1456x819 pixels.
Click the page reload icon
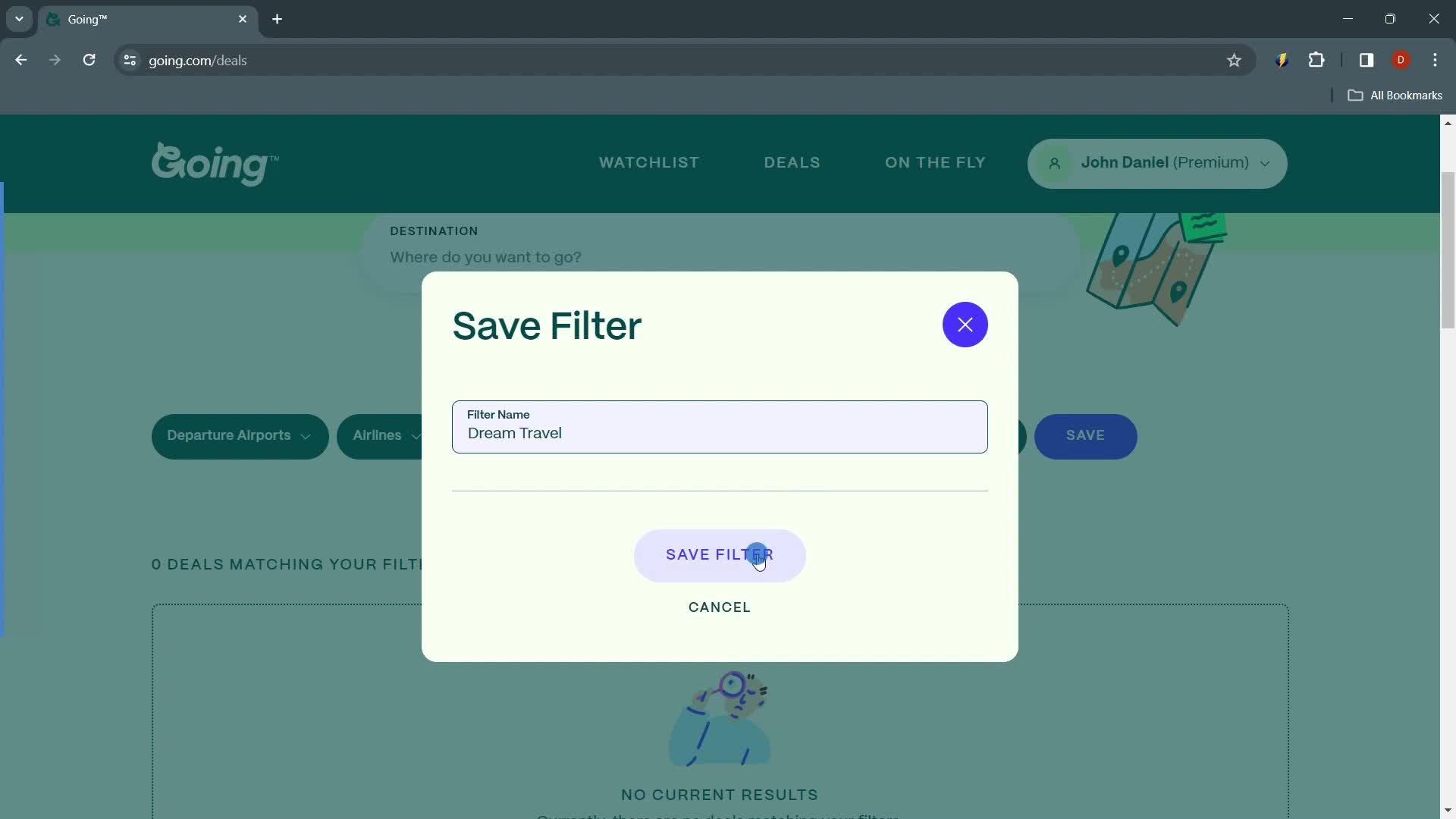point(89,60)
